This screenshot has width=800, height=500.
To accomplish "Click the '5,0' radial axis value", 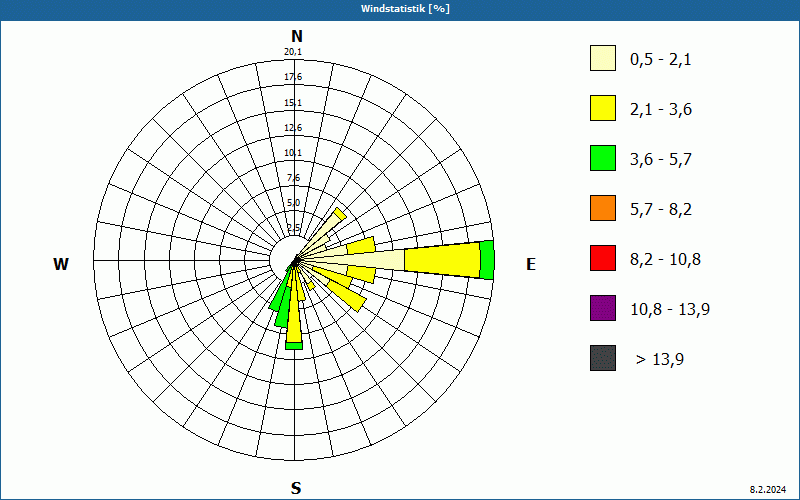I will pos(294,203).
